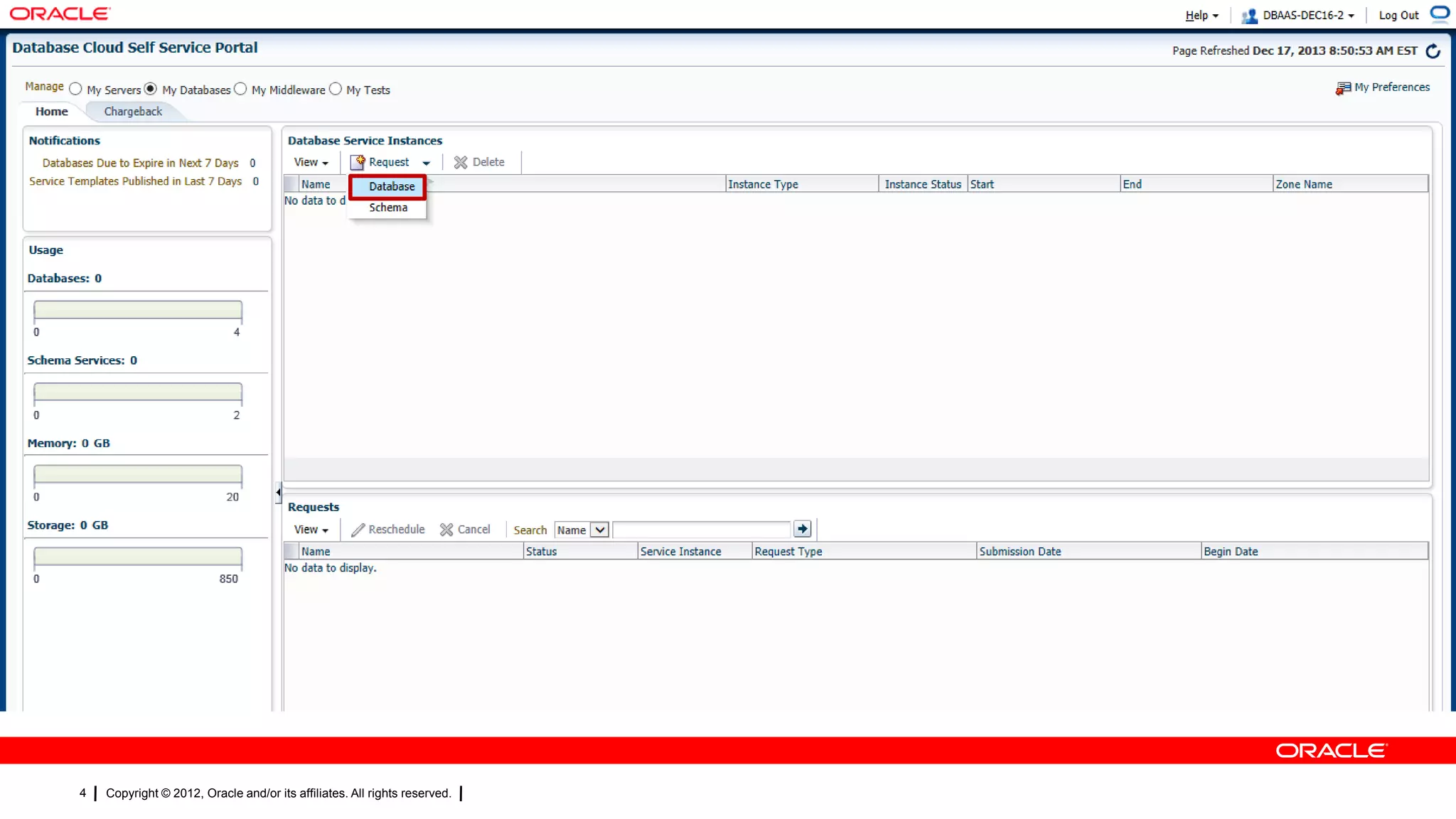Expand the Request dropdown arrow
Screen dimensions: 1456x819
(426, 163)
